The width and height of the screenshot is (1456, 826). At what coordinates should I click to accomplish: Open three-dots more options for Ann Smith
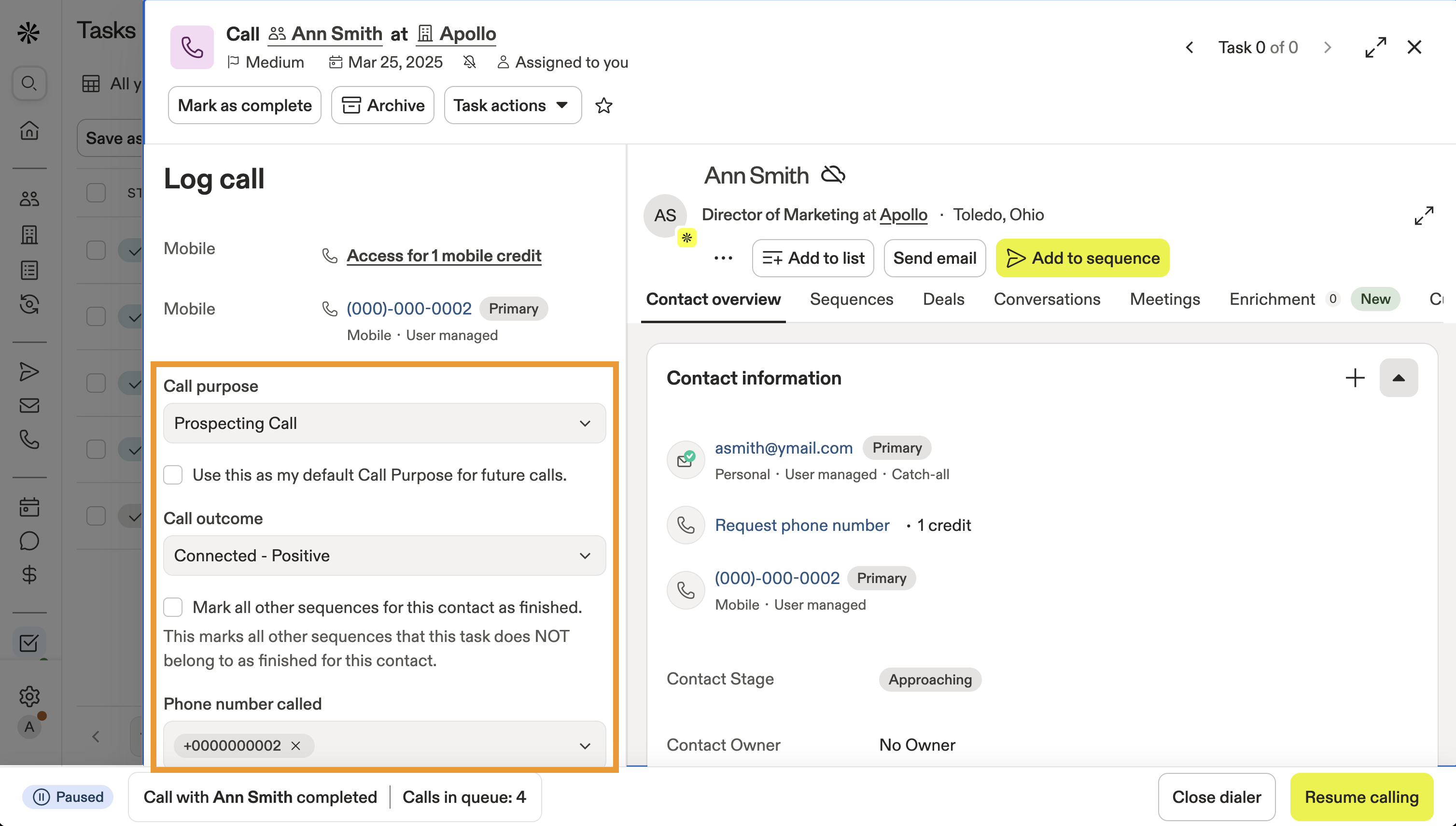click(x=723, y=258)
